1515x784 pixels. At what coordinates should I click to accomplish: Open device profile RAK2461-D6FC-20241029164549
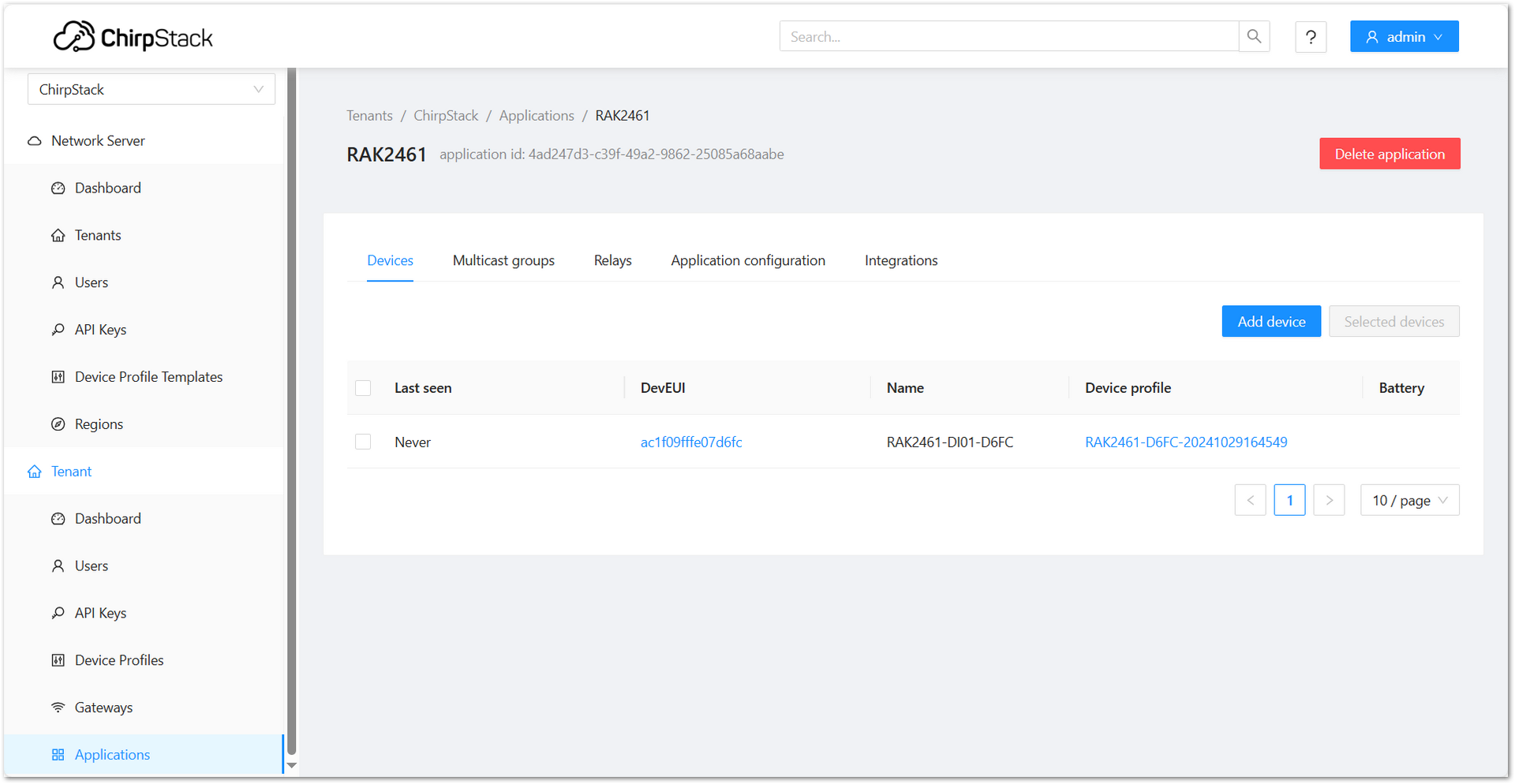click(1186, 442)
